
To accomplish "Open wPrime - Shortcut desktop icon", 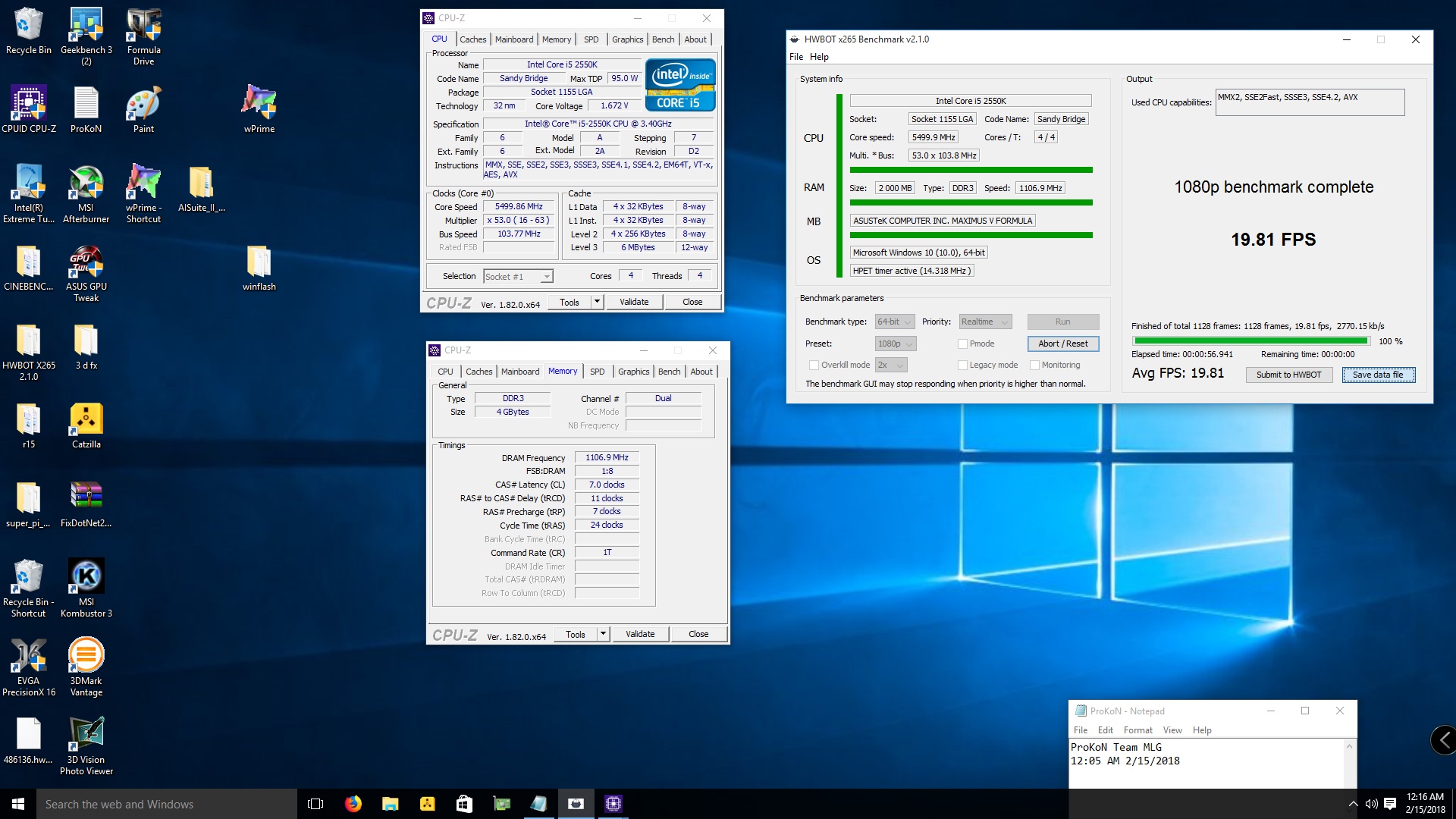I will point(143,194).
